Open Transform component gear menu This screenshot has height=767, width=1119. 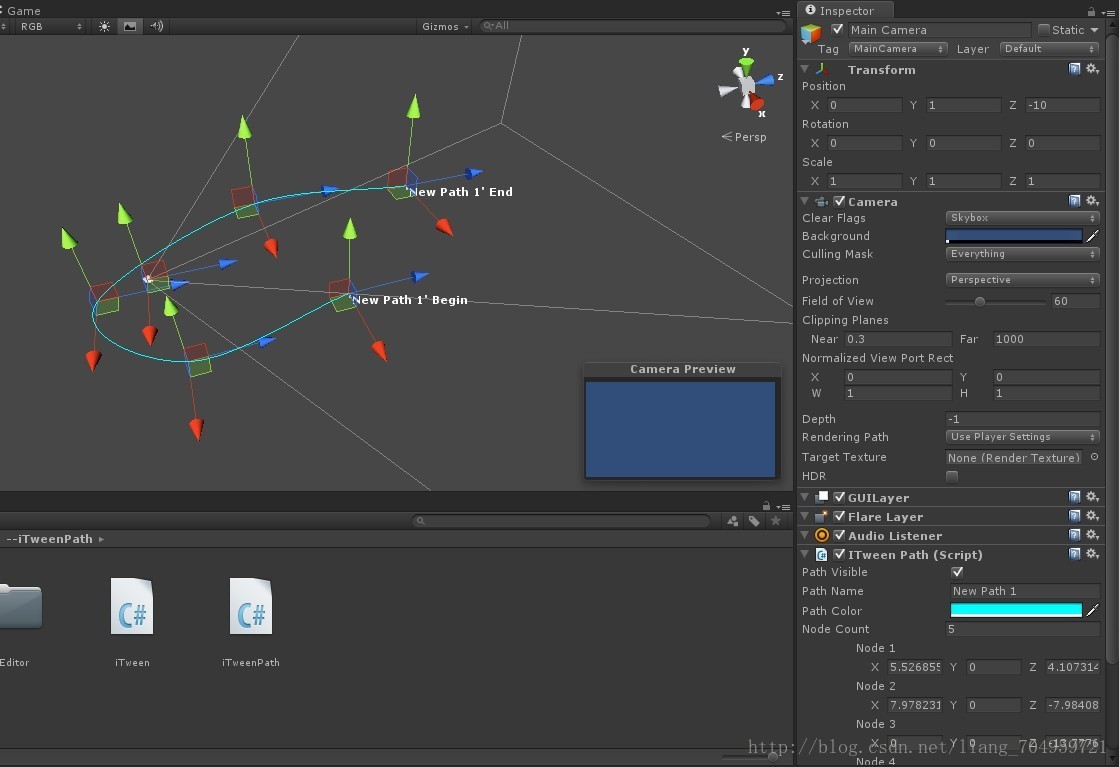(x=1092, y=68)
